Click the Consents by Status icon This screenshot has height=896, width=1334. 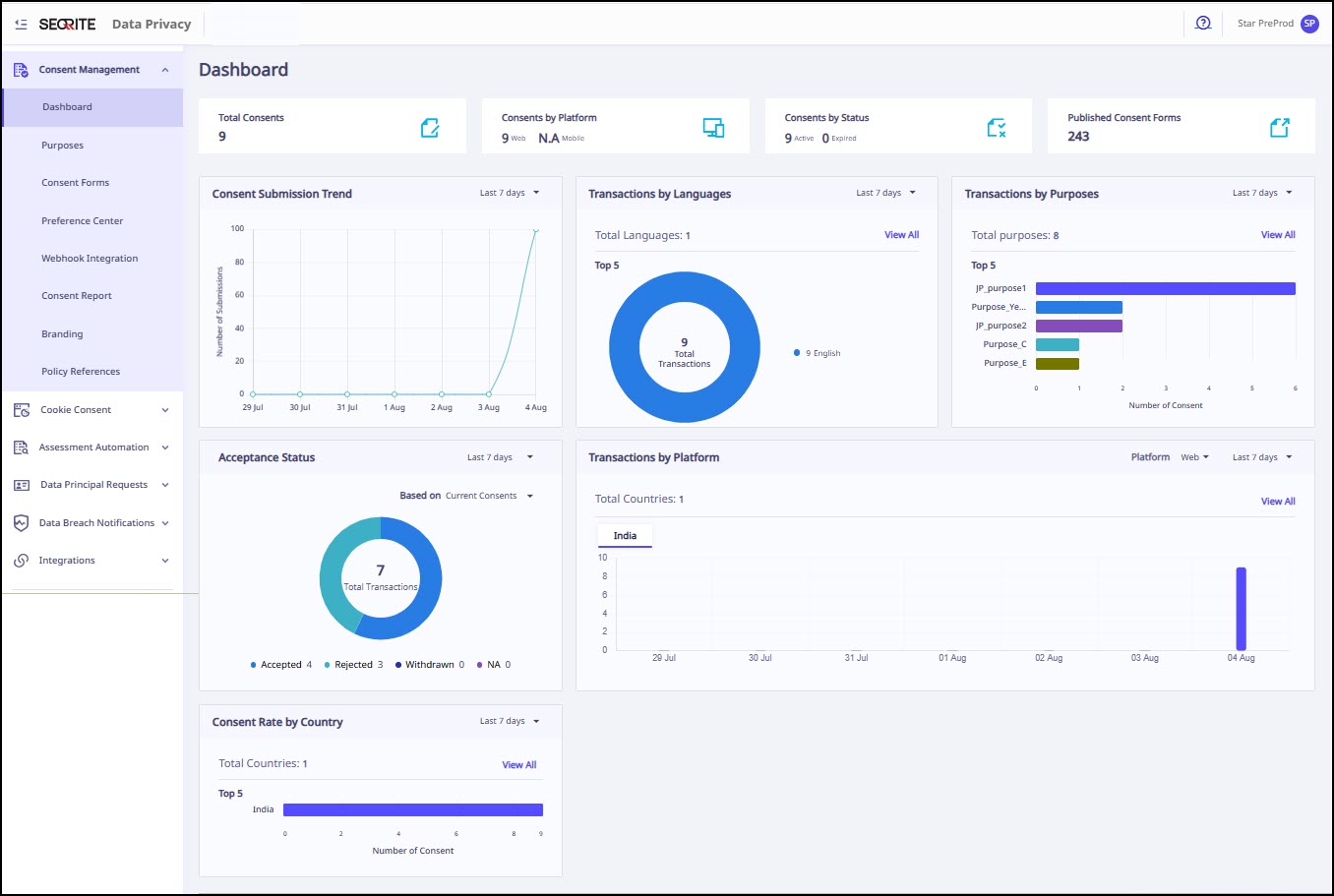coord(997,128)
